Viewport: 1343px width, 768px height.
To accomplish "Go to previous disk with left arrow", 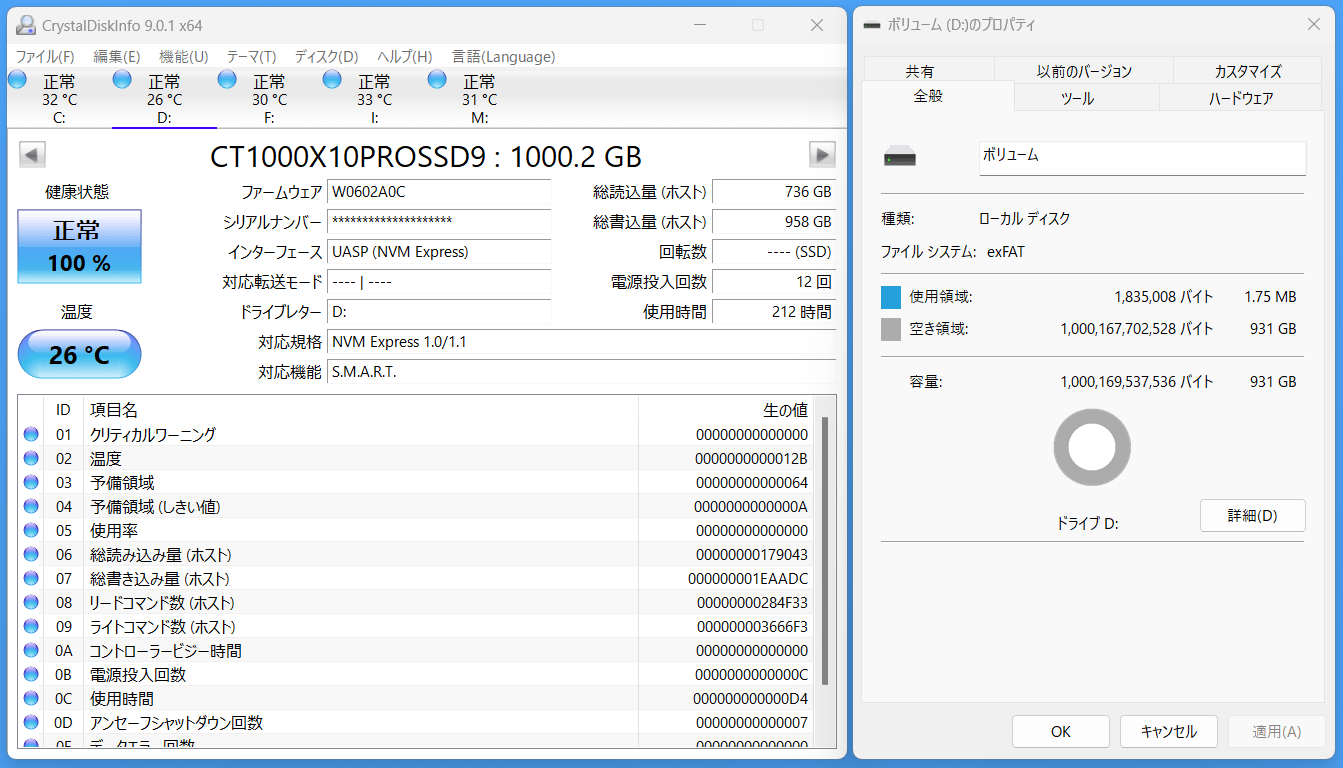I will tap(32, 154).
